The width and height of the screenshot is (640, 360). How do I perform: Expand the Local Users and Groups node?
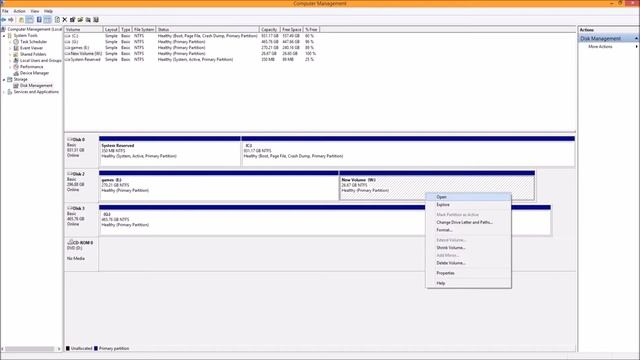pyautogui.click(x=10, y=60)
